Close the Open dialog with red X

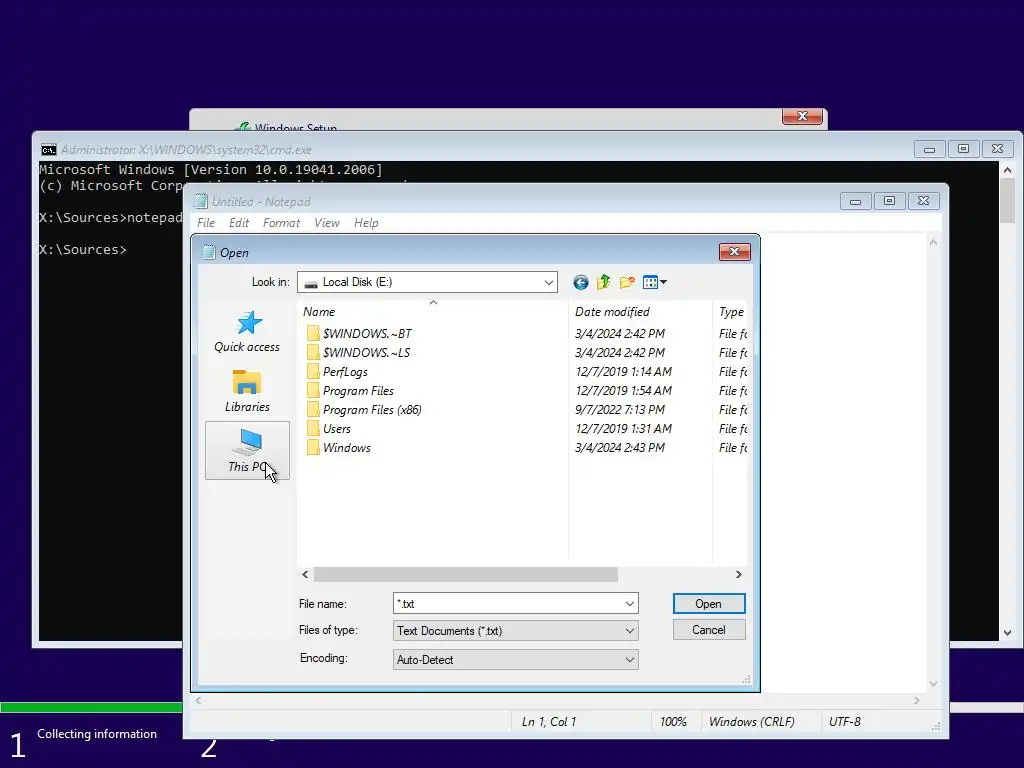(735, 251)
